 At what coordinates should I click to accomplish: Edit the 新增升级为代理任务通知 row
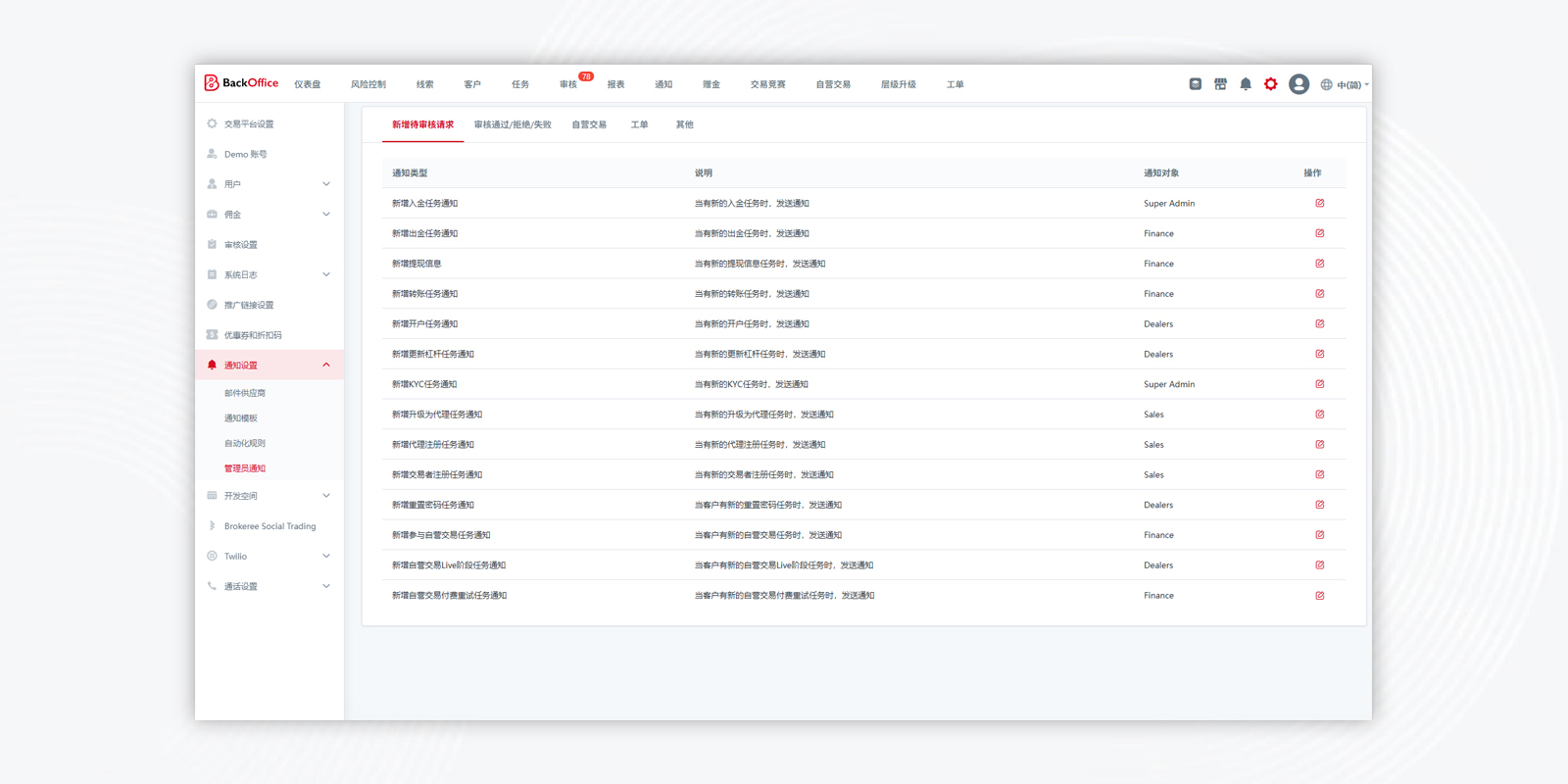click(x=1320, y=415)
